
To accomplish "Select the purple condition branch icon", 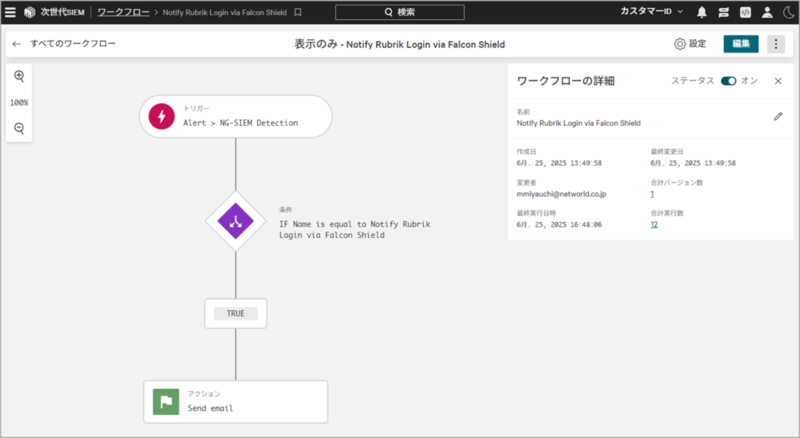I will [x=236, y=221].
